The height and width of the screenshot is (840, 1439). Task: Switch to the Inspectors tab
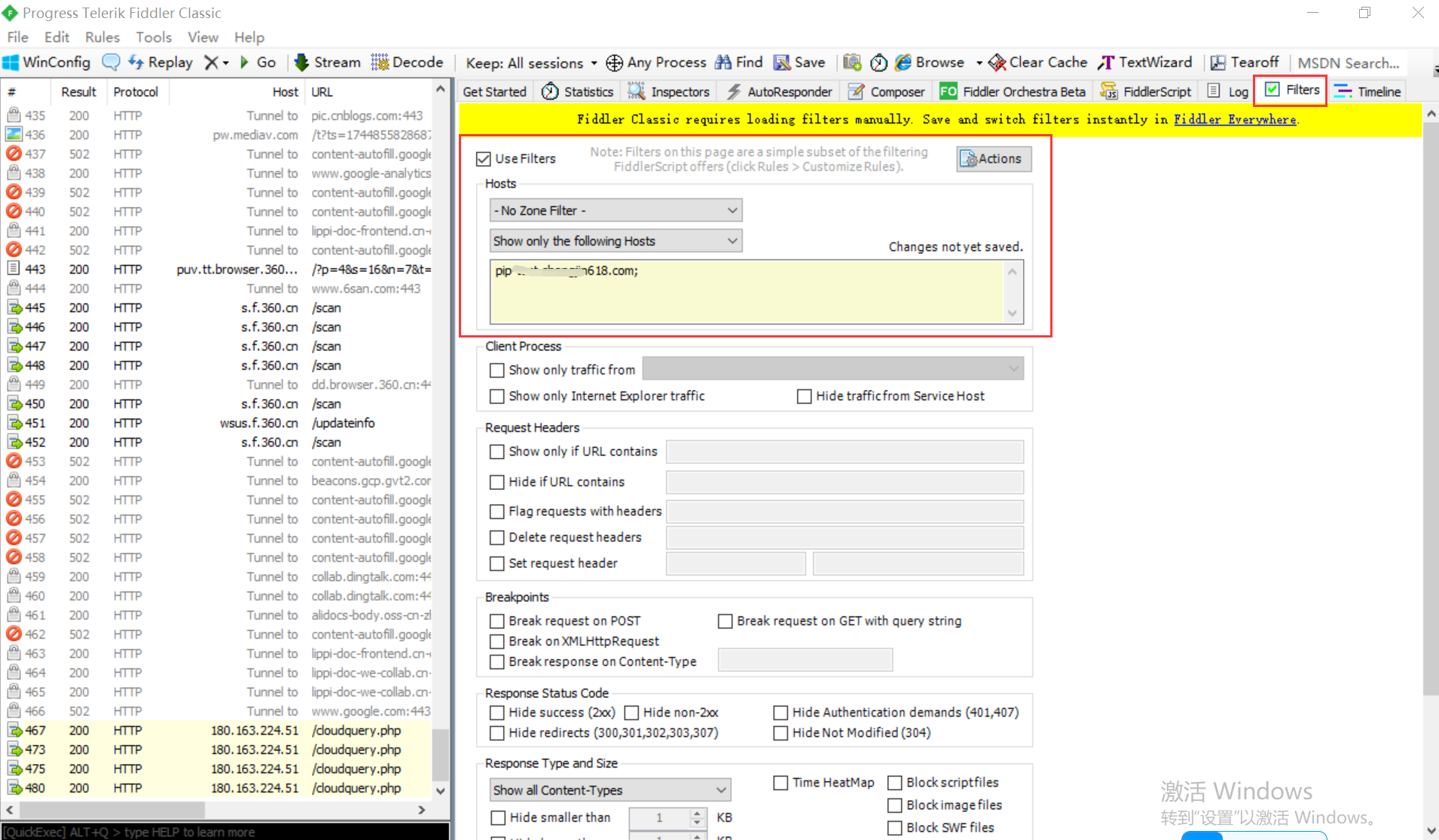(x=669, y=91)
